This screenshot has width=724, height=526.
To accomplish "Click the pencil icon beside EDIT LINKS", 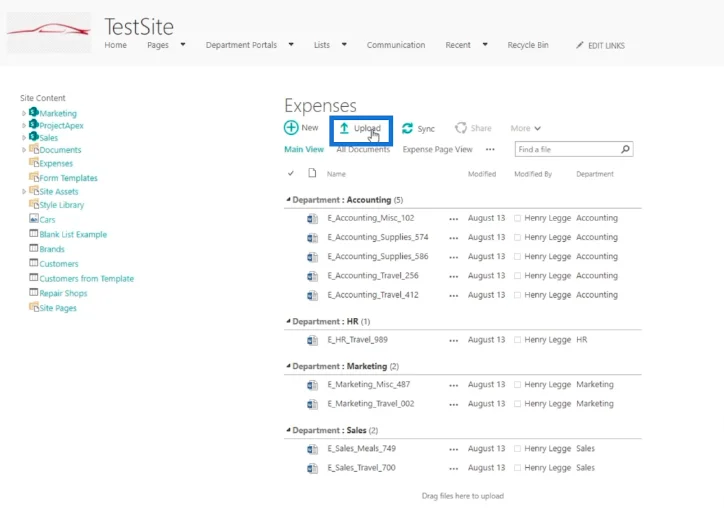I will pos(579,45).
